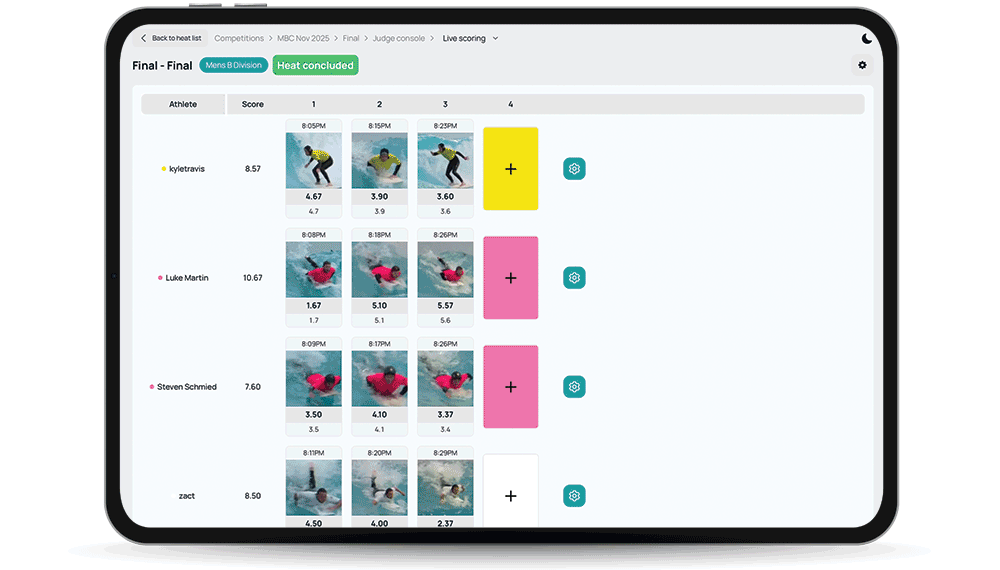Go to Competitions breadcrumb
The width and height of the screenshot is (1000, 570).
(x=239, y=39)
